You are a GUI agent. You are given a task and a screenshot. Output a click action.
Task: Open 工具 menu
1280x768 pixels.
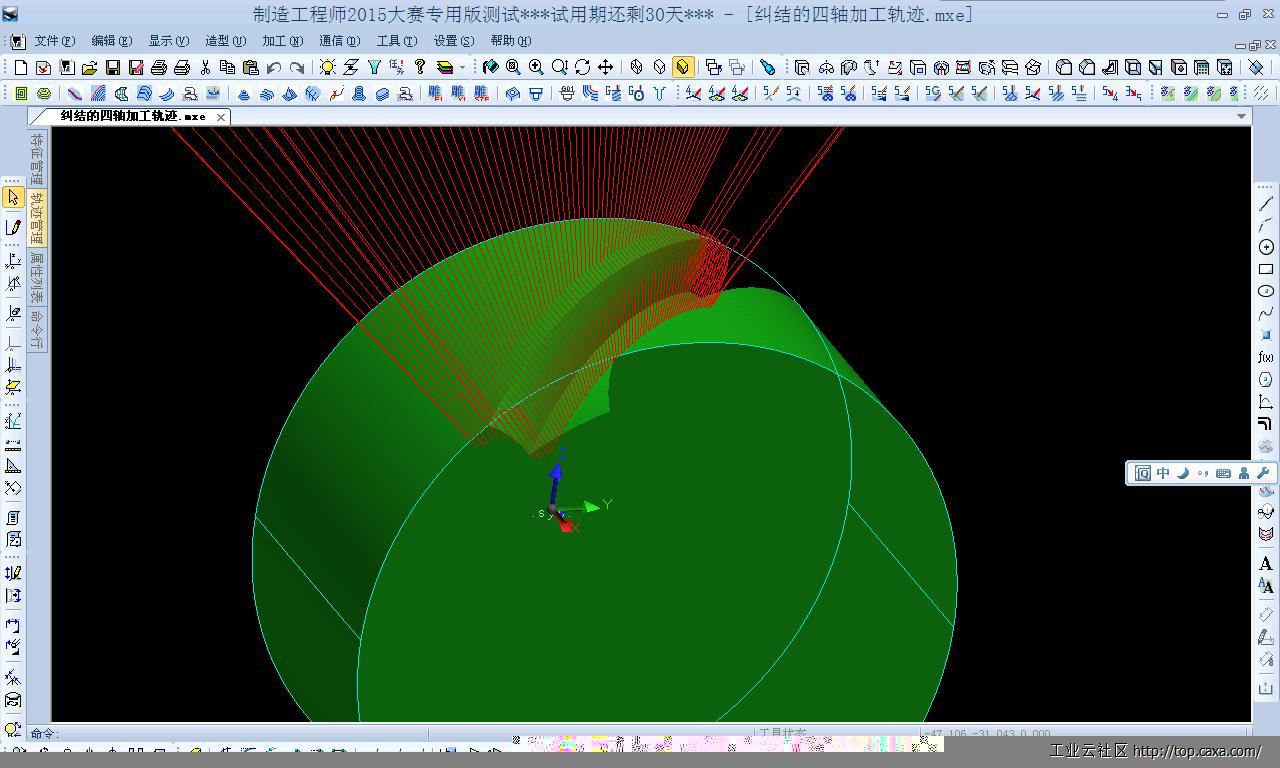point(396,41)
